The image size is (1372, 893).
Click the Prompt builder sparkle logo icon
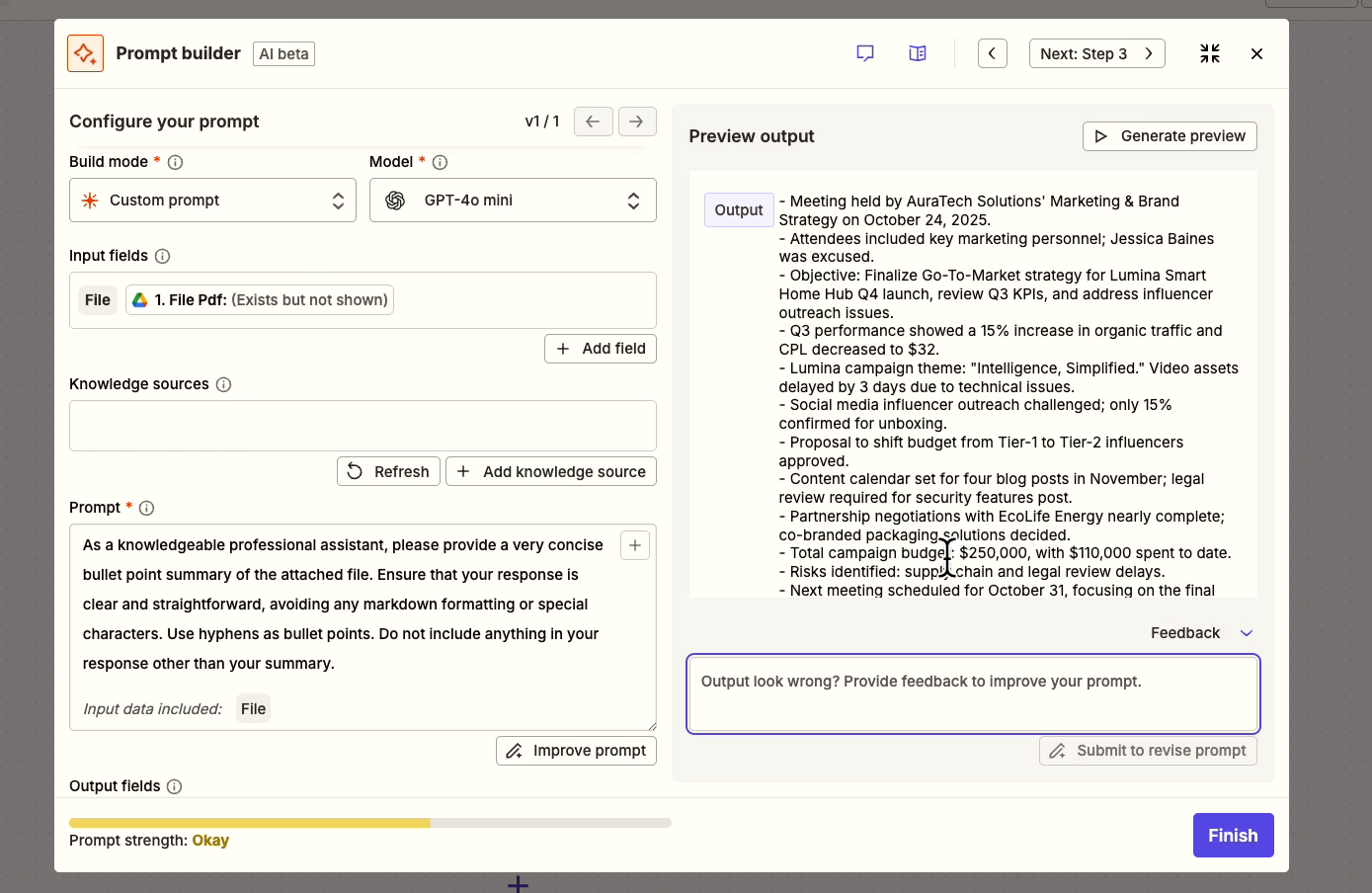click(86, 53)
